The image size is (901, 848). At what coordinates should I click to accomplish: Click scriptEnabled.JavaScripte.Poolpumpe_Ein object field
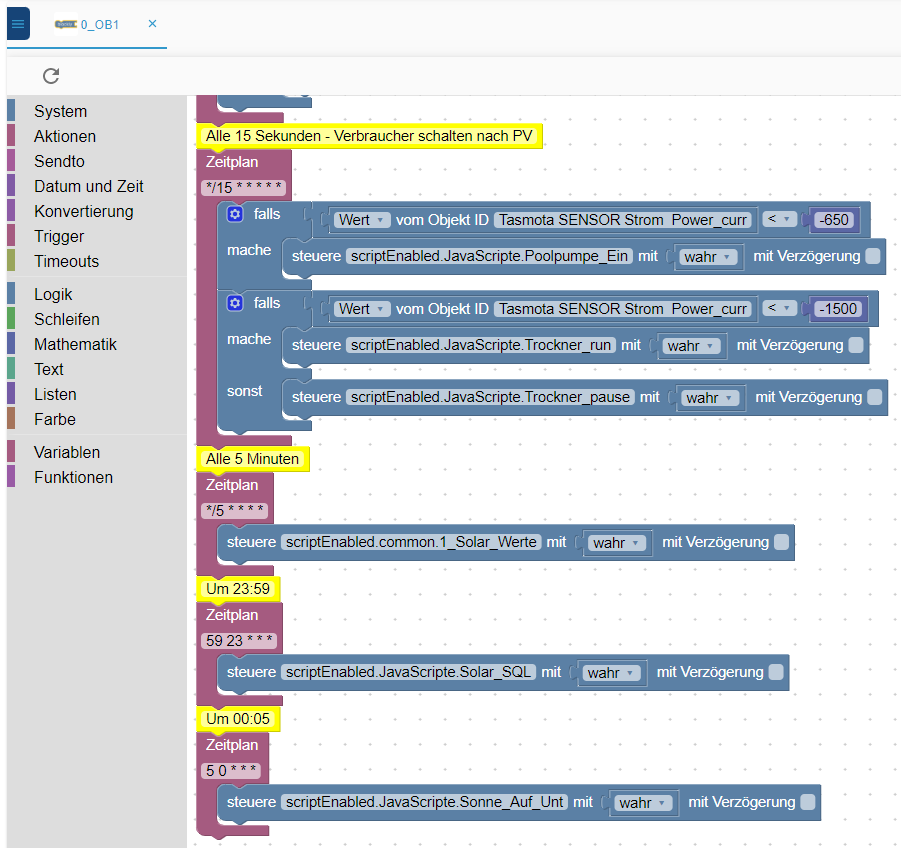click(x=490, y=256)
